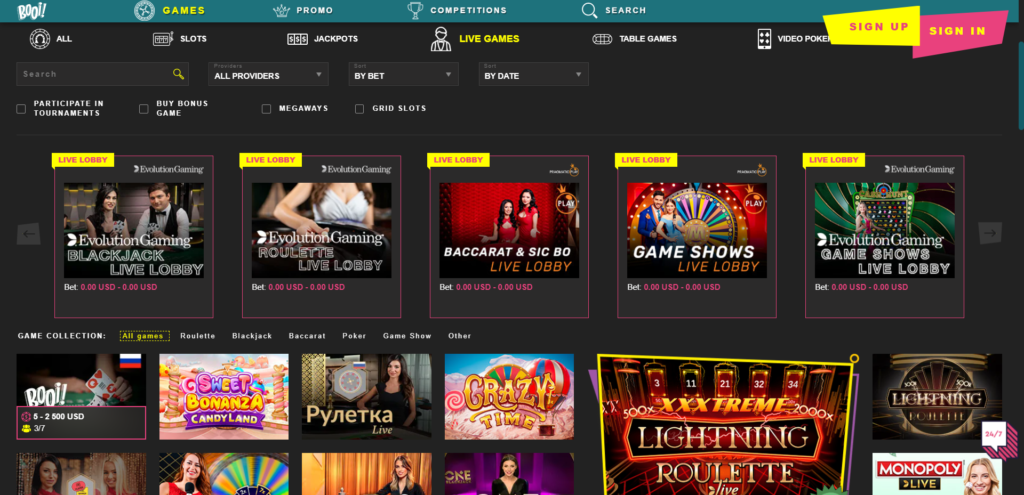
Task: Select the All games horseshoe icon
Action: [x=40, y=39]
